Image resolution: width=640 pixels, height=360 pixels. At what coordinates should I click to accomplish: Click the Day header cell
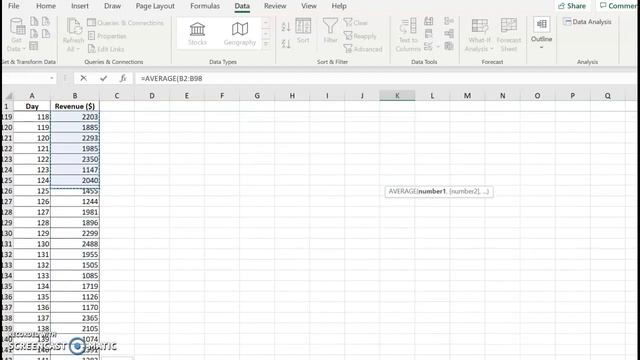click(32, 106)
